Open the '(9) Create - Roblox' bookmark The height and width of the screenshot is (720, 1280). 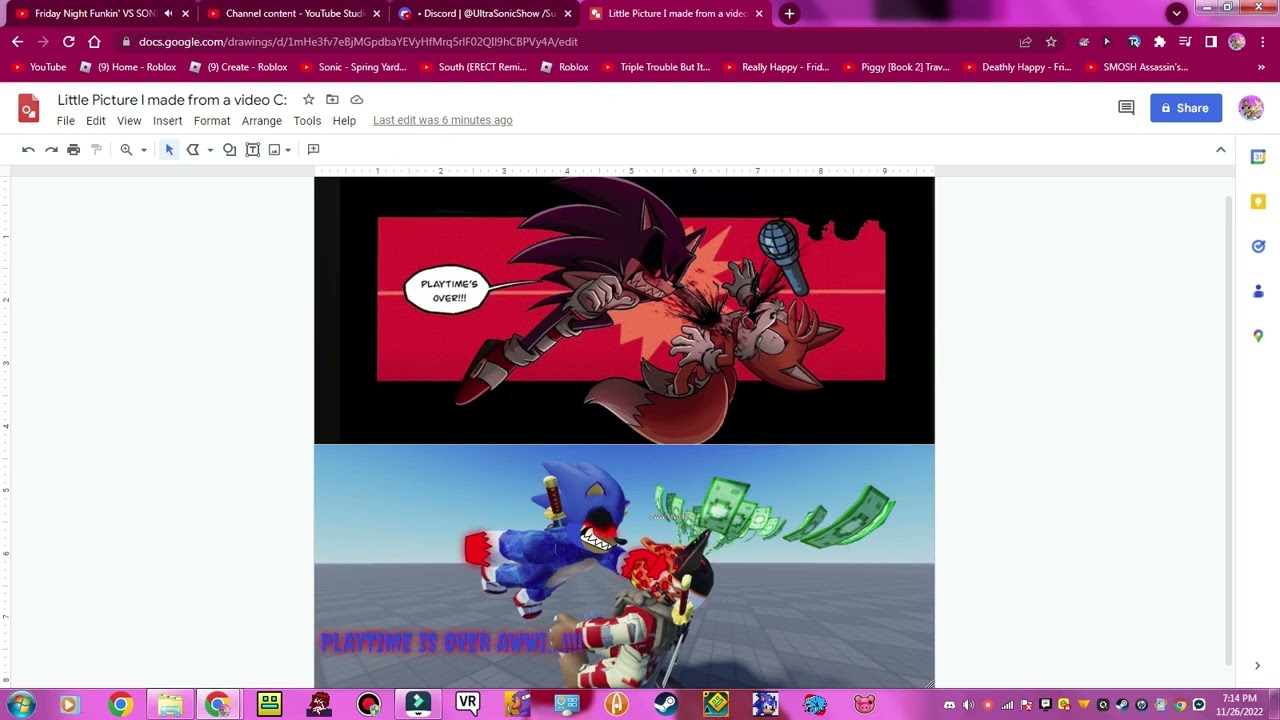point(238,67)
